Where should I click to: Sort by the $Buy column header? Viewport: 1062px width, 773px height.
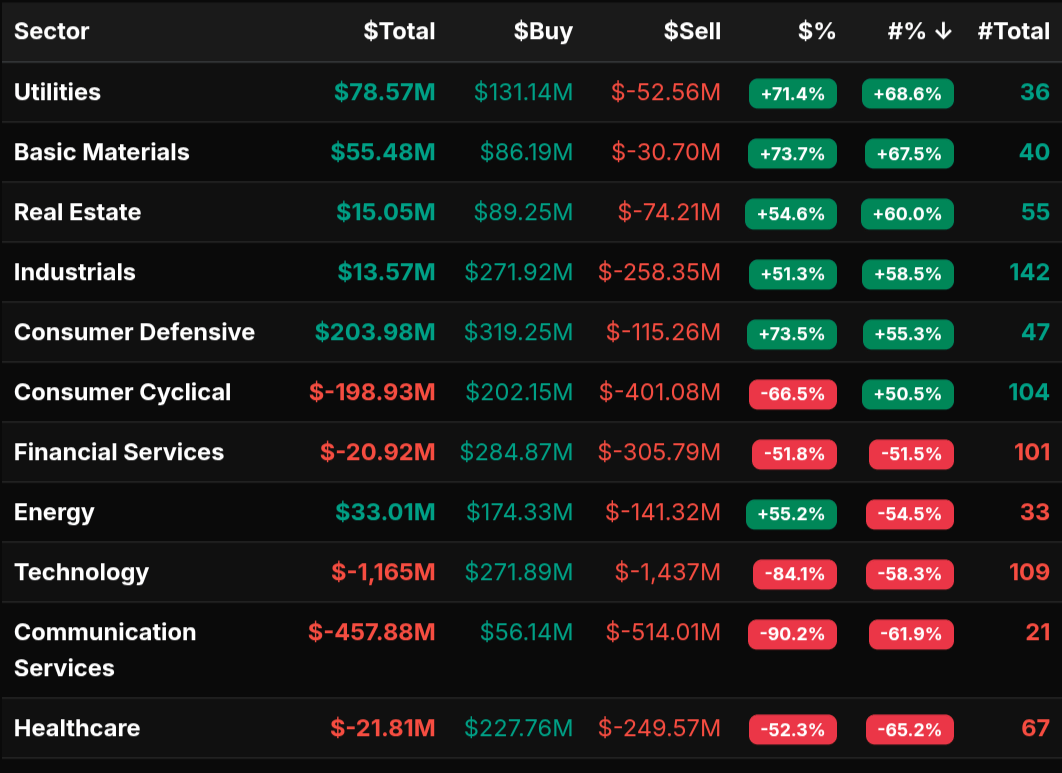[543, 32]
